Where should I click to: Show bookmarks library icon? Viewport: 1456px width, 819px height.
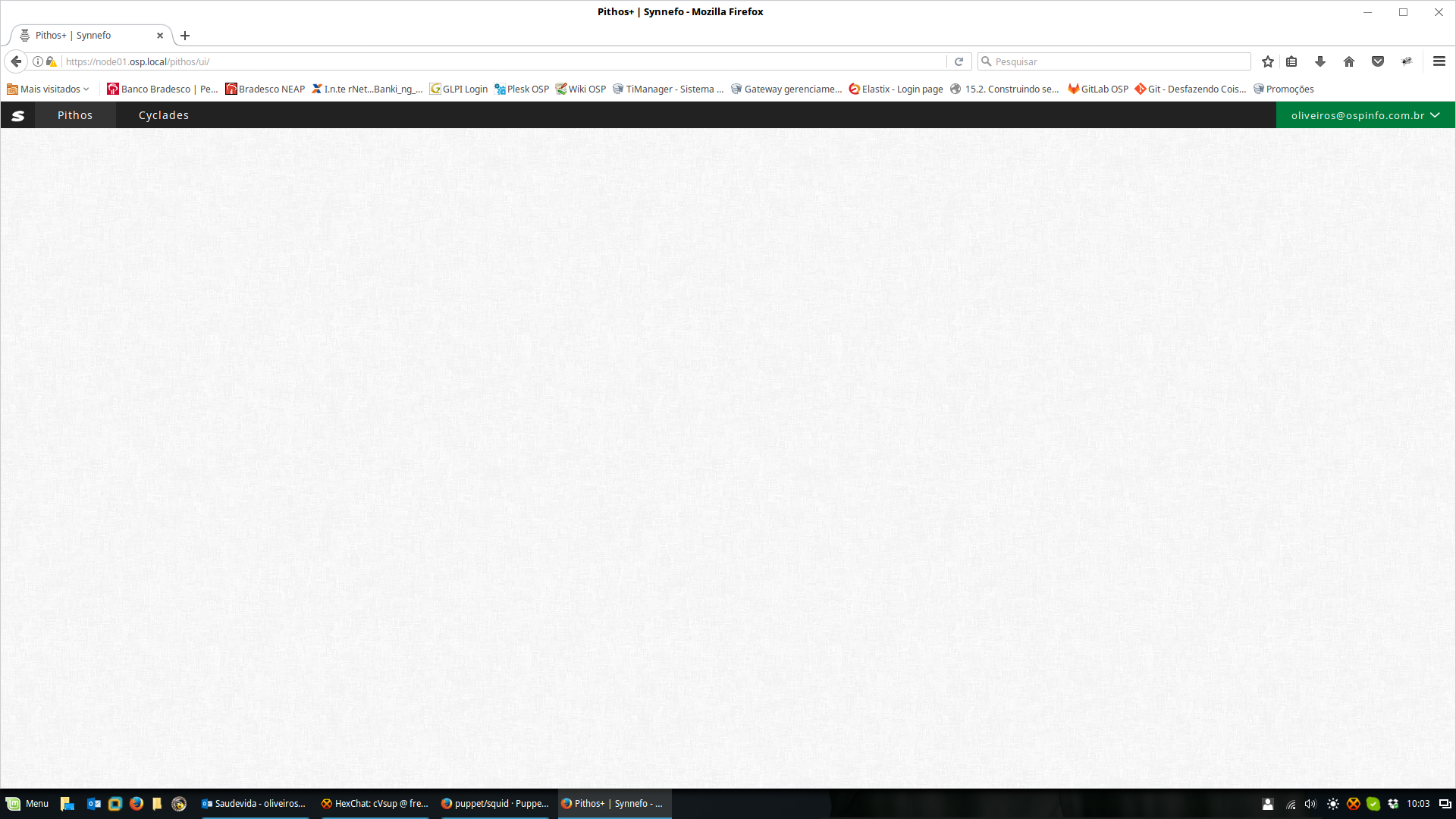[1291, 61]
